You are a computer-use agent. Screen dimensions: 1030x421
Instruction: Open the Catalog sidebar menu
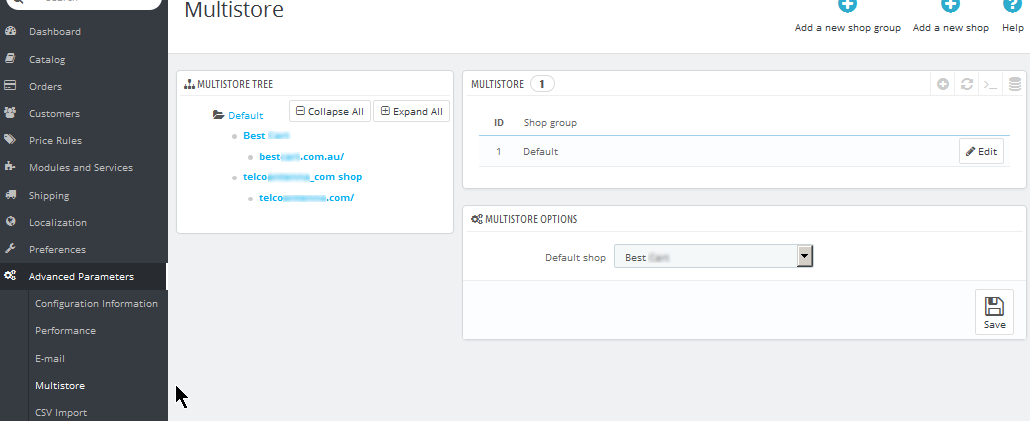pyautogui.click(x=47, y=59)
